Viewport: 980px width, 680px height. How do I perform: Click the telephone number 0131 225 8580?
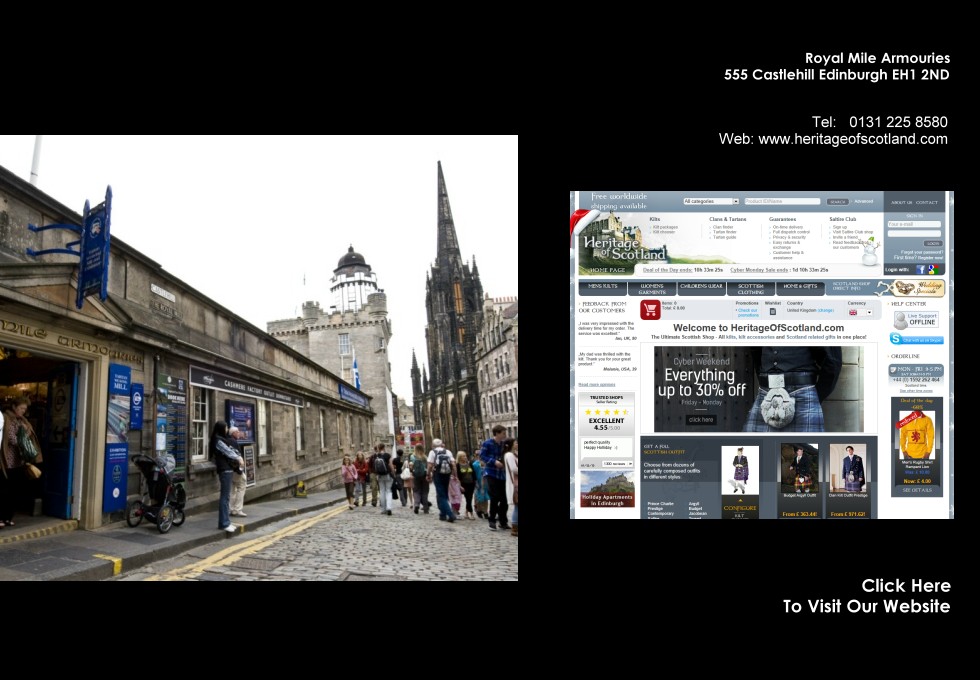(898, 122)
